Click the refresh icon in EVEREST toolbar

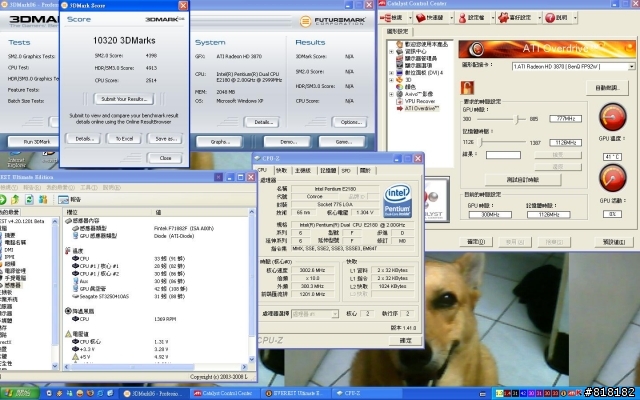pos(29,199)
